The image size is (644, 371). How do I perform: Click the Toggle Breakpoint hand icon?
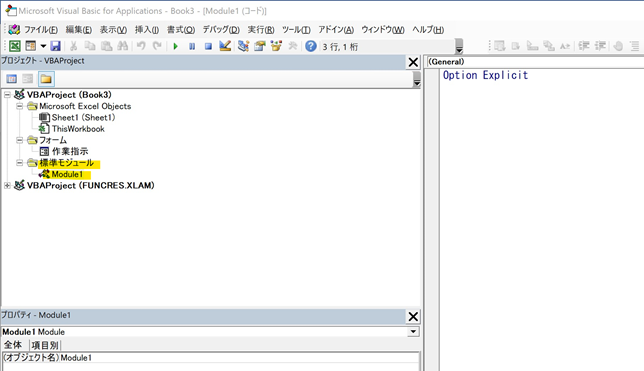coord(618,46)
